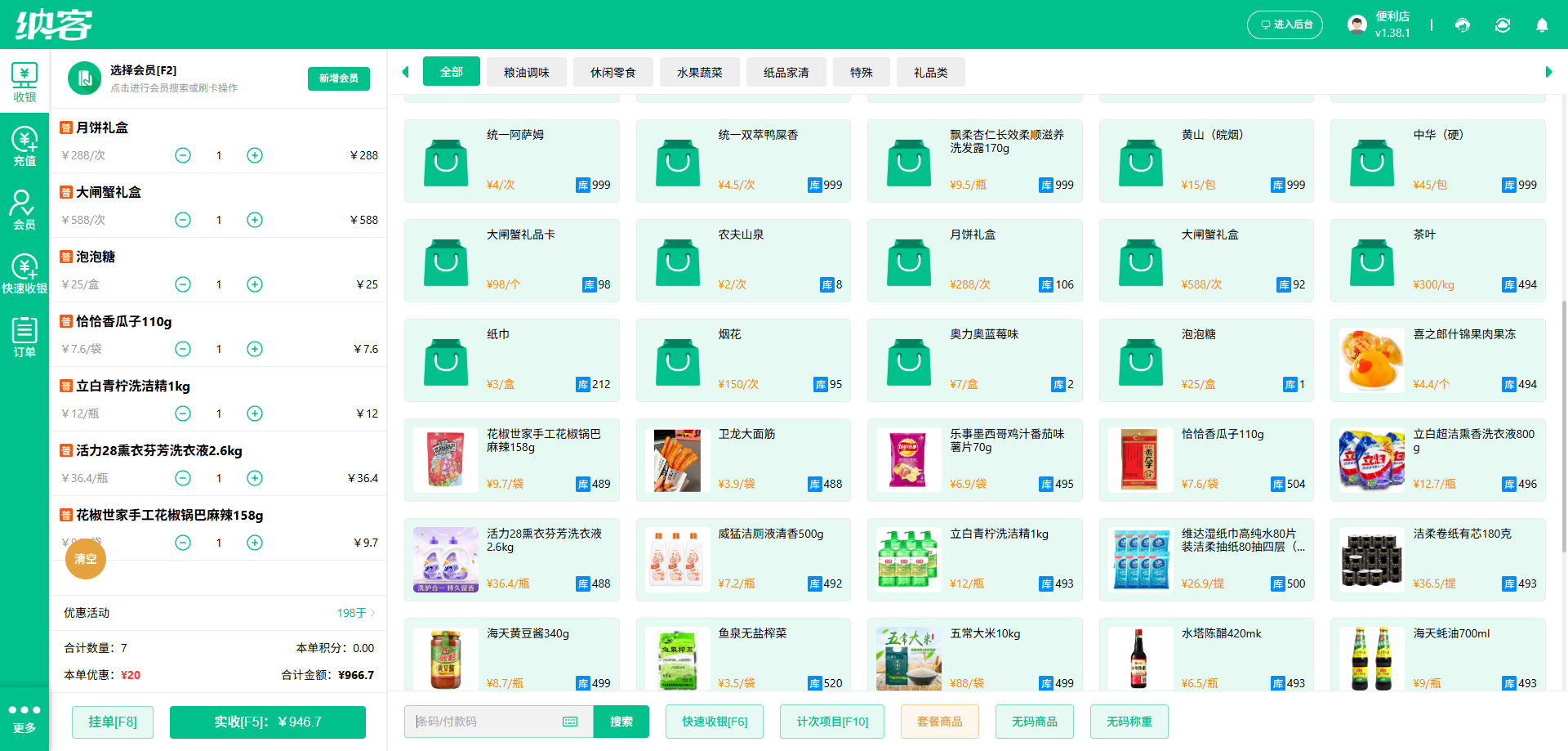Click the orange 清空 clear cart button
The image size is (1568, 751).
(x=86, y=559)
